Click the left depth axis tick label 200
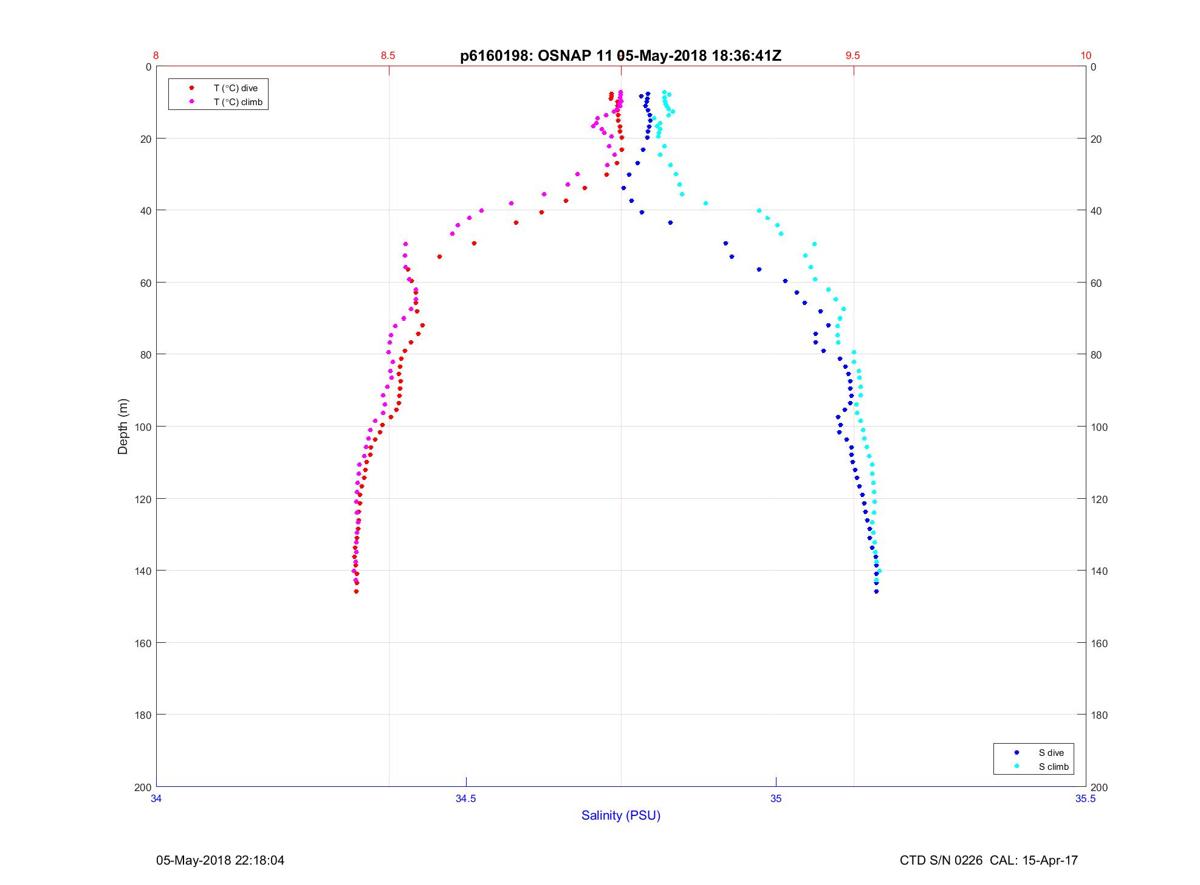This screenshot has width=1200, height=885. click(142, 787)
